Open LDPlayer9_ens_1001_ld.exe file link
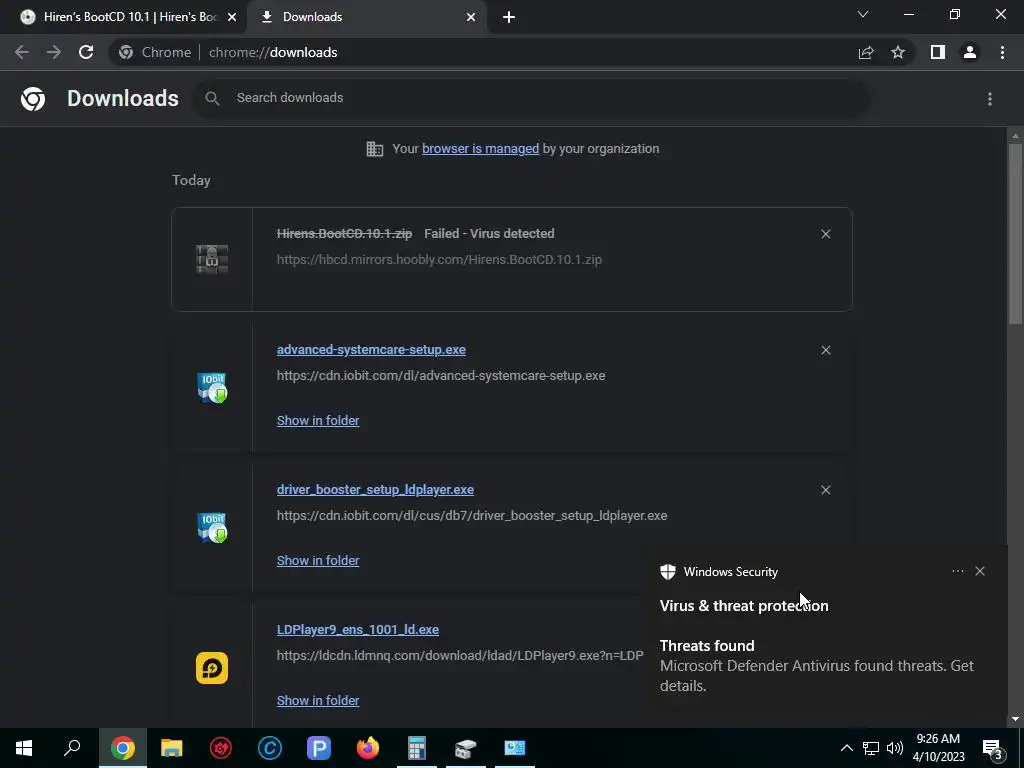This screenshot has height=768, width=1024. (358, 630)
